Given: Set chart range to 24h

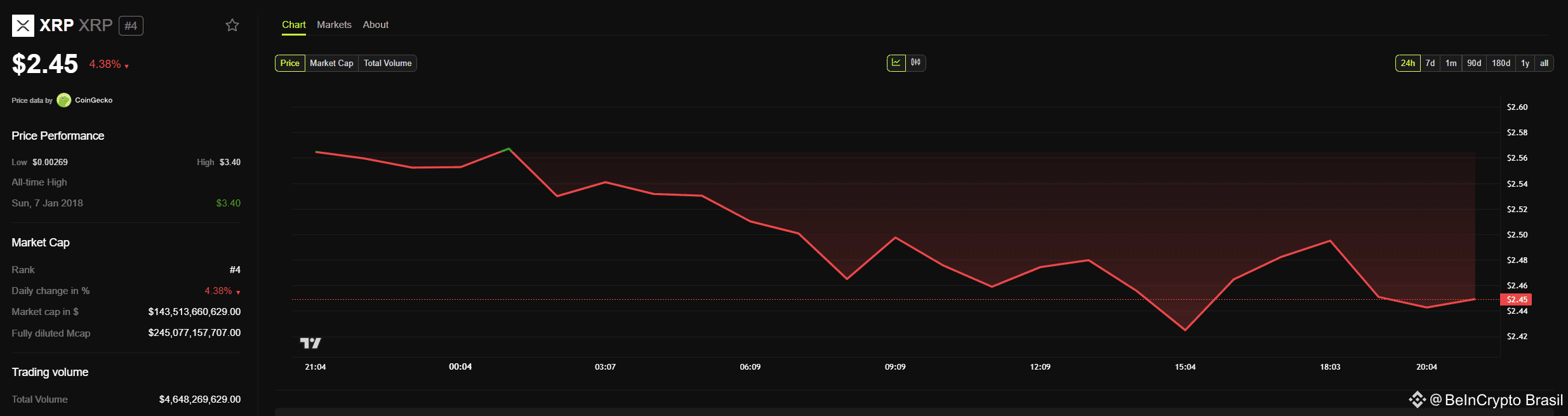Looking at the screenshot, I should tap(1408, 64).
